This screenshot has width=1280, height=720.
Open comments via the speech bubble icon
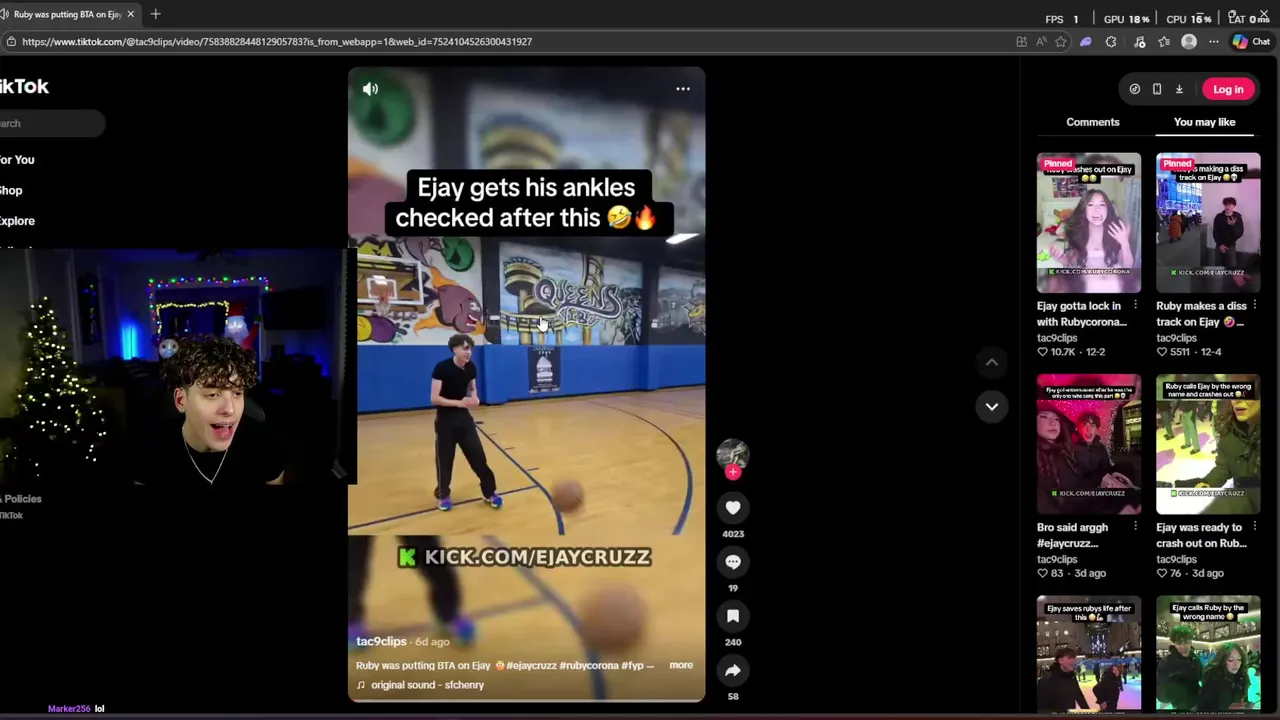tap(733, 562)
